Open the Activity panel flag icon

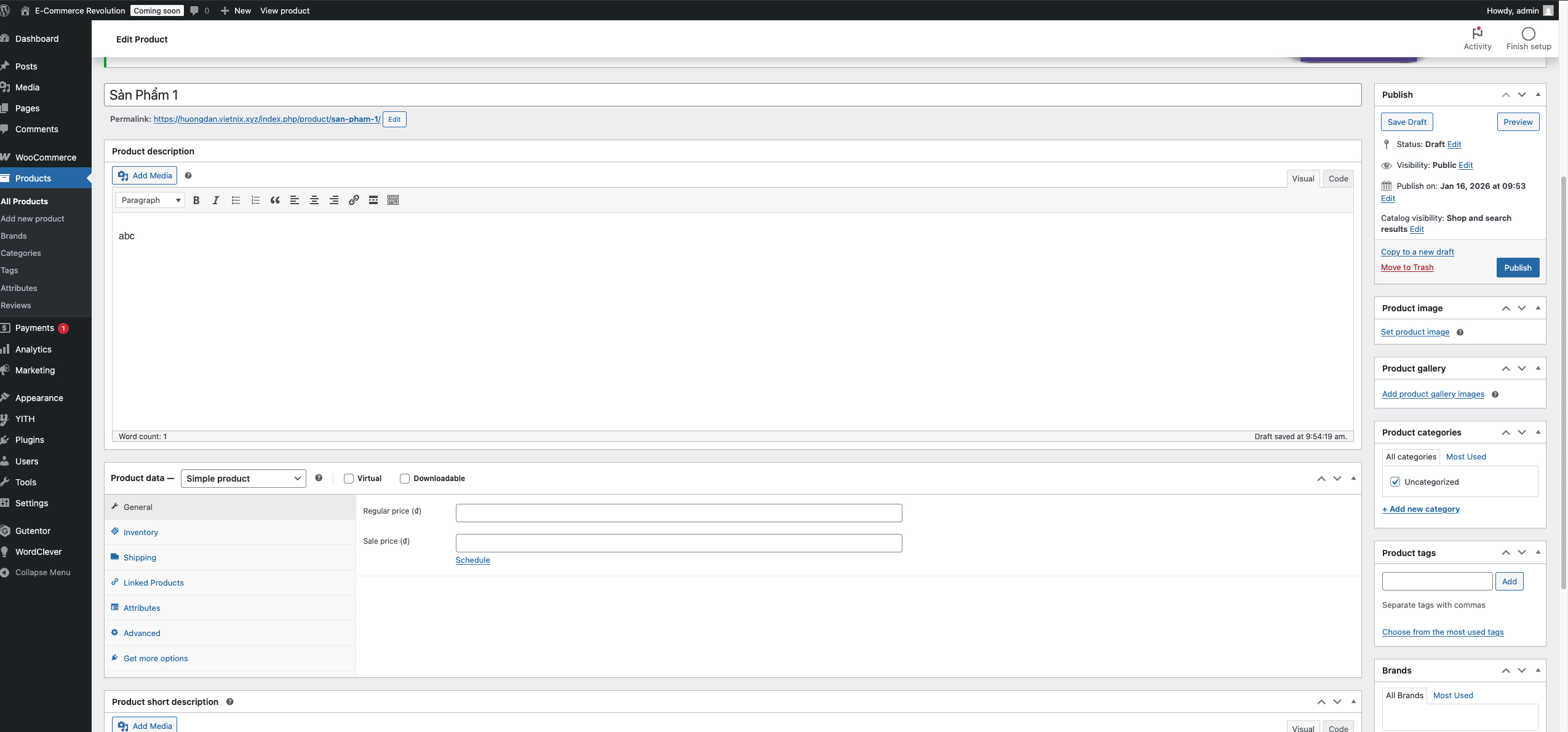tap(1477, 33)
